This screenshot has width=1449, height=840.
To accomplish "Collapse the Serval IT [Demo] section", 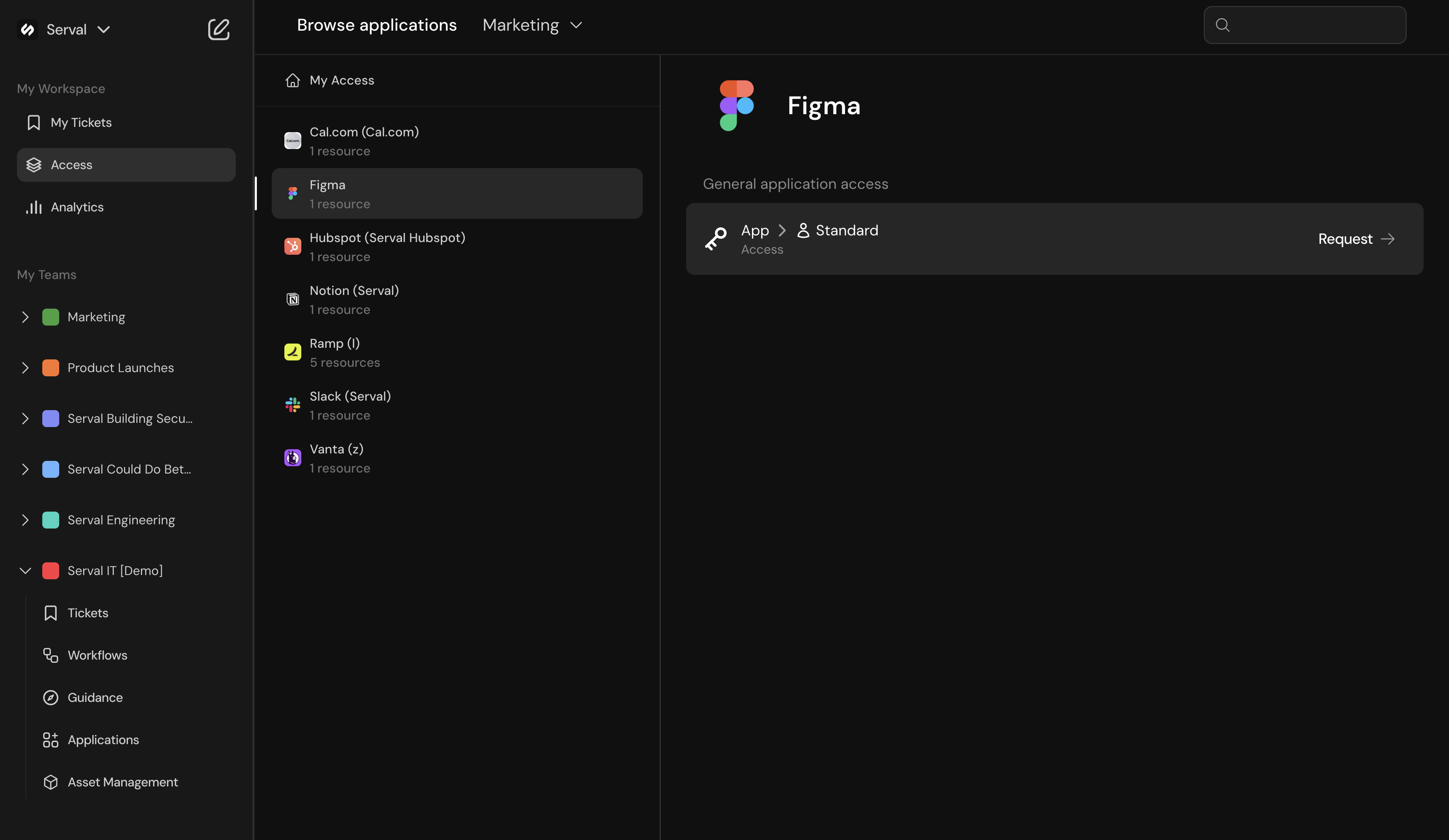I will (x=25, y=570).
